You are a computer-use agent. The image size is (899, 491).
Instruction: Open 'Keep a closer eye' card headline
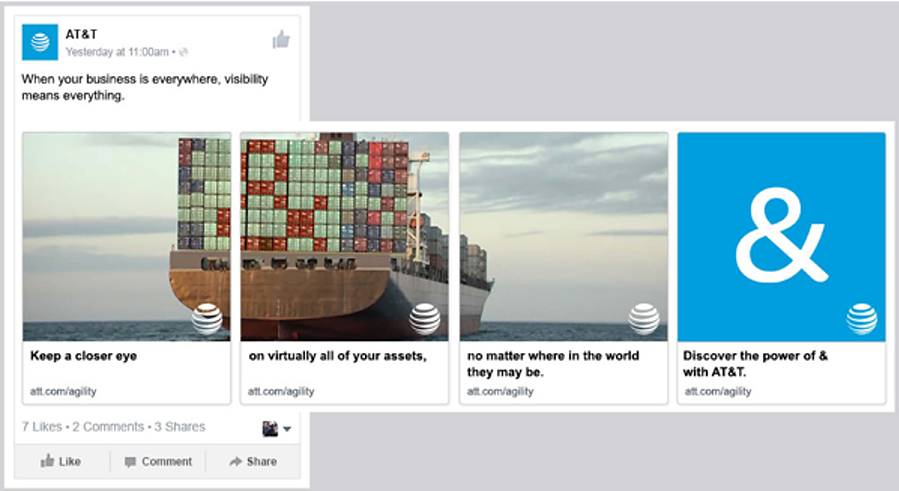click(x=84, y=356)
